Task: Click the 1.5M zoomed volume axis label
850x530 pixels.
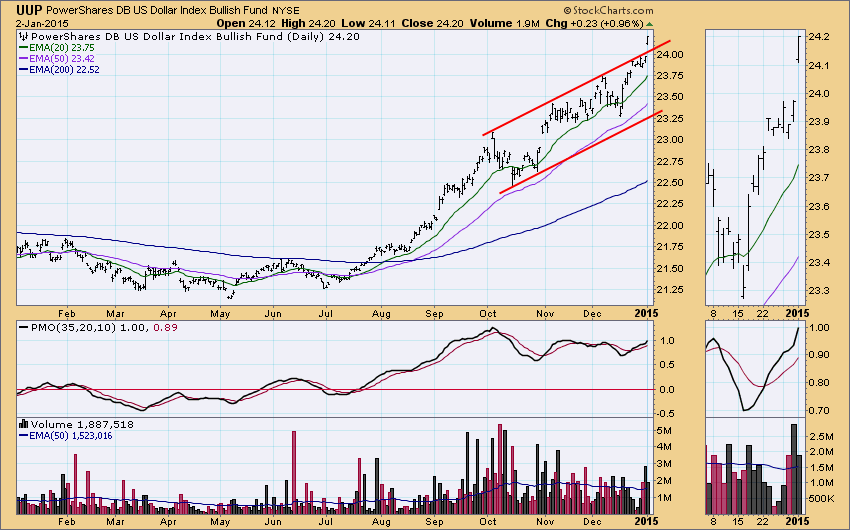Action: 822,468
